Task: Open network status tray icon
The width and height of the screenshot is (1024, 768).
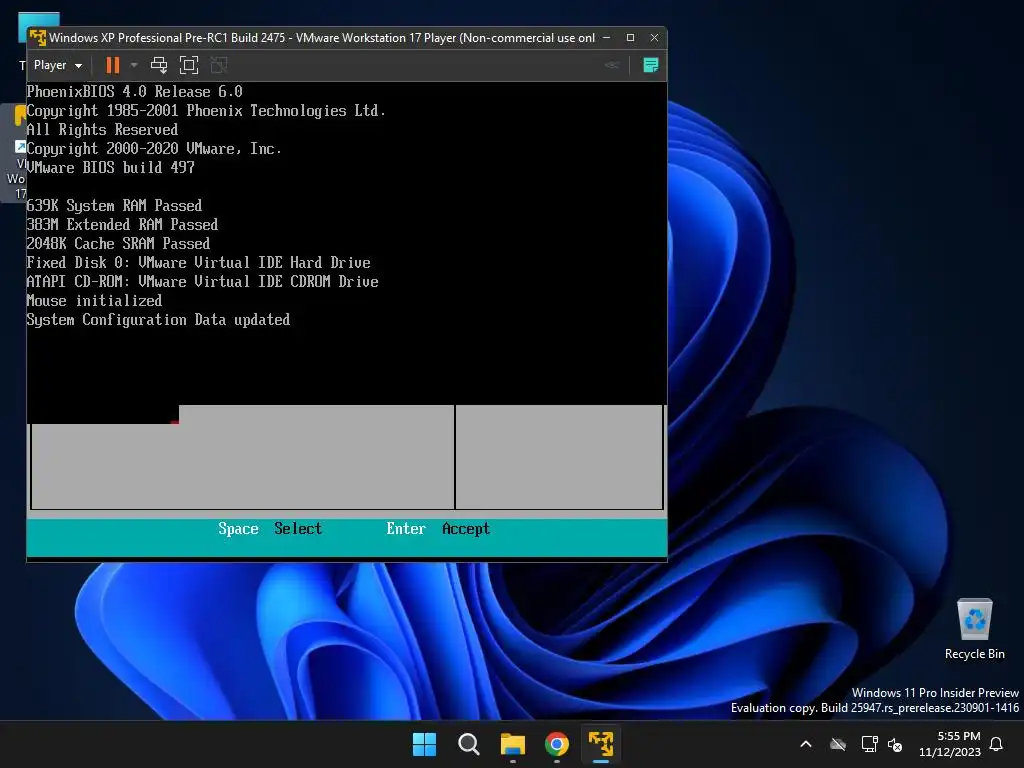Action: (869, 744)
